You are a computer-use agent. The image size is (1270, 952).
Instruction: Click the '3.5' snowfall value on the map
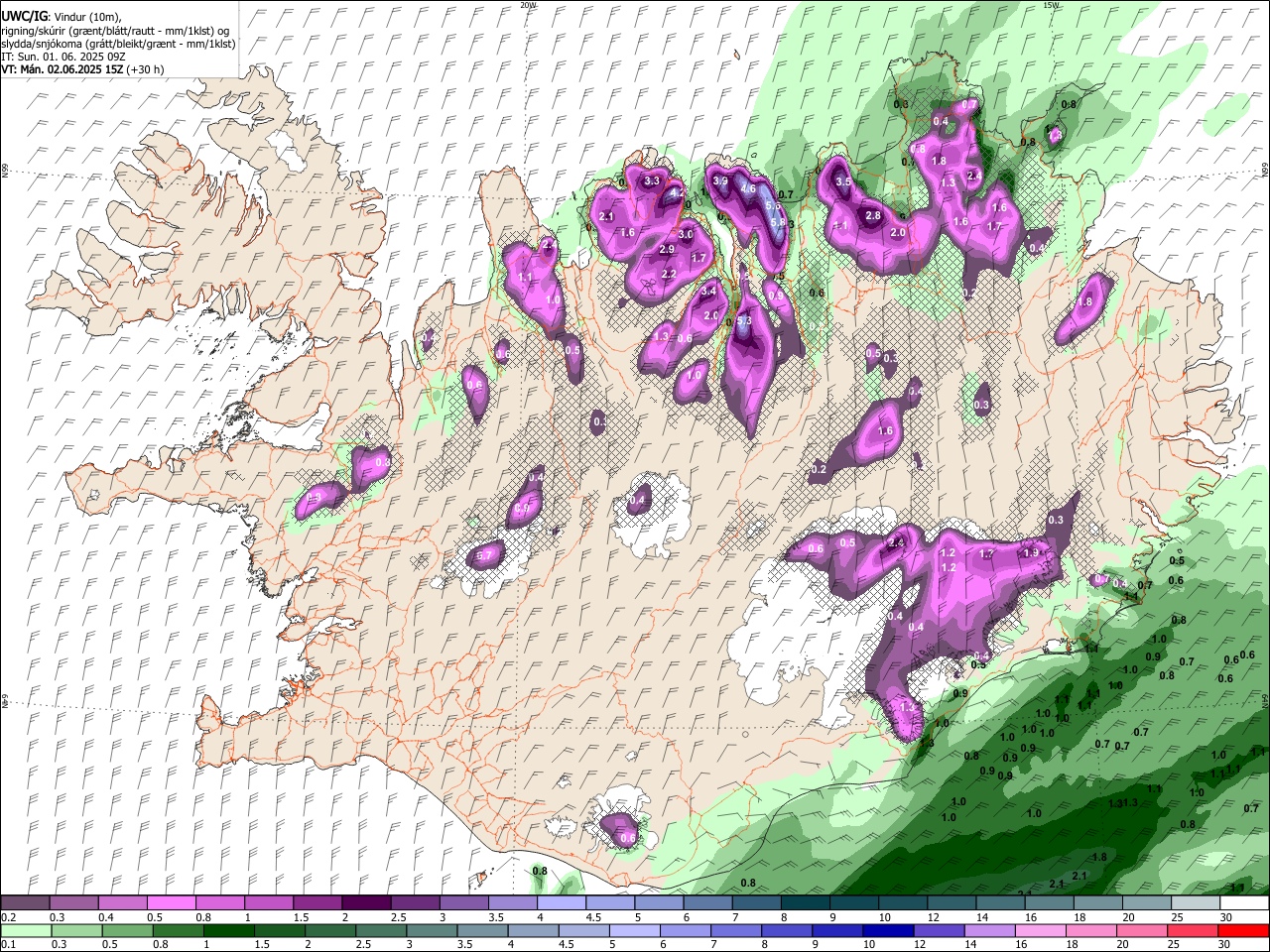pos(843,182)
